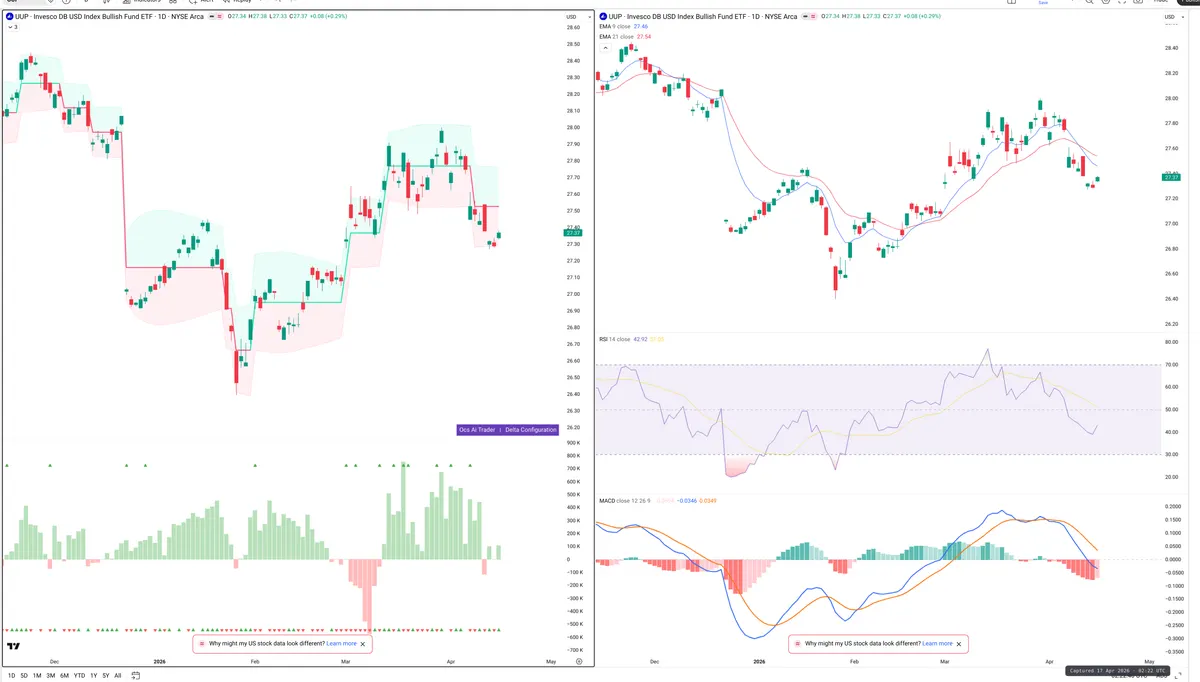Open the go-to-date calendar icon
Viewport: 1200px width, 682px height.
[136, 676]
